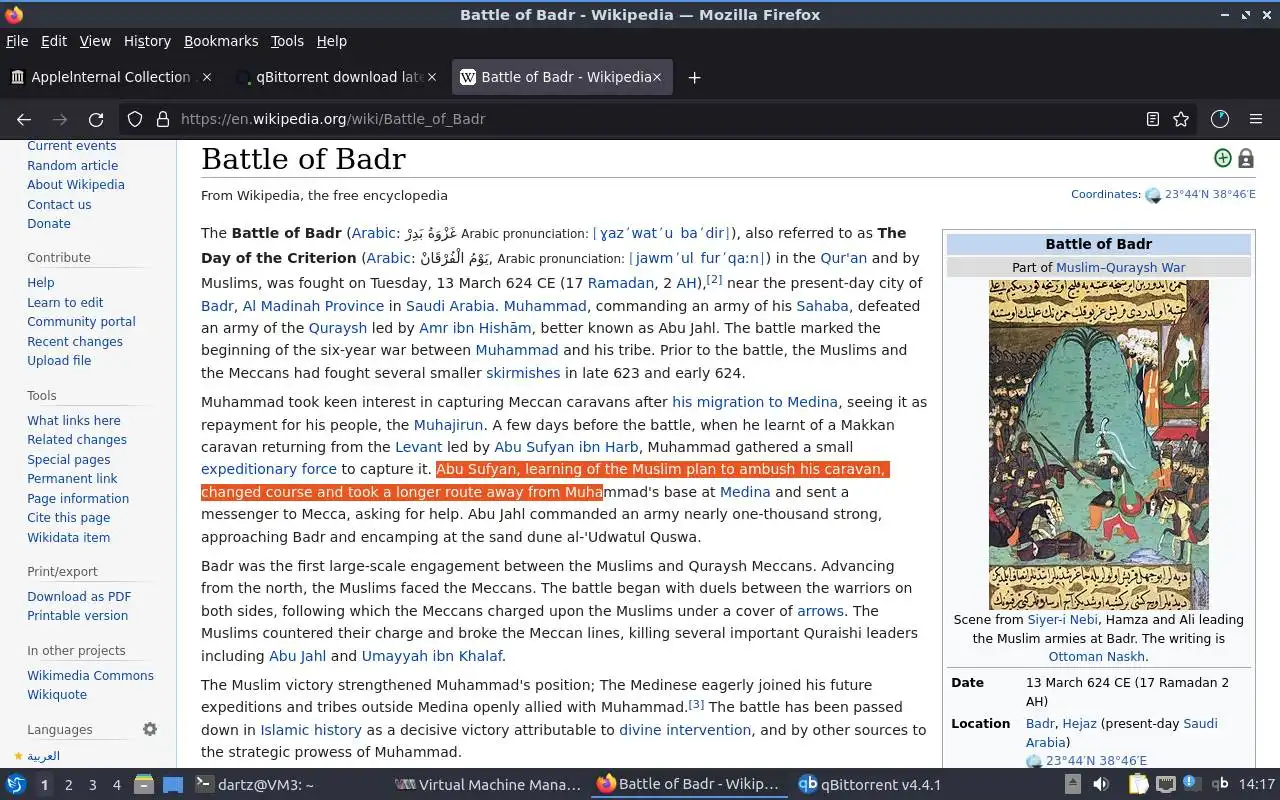Open the Arabic language version link

coord(43,755)
